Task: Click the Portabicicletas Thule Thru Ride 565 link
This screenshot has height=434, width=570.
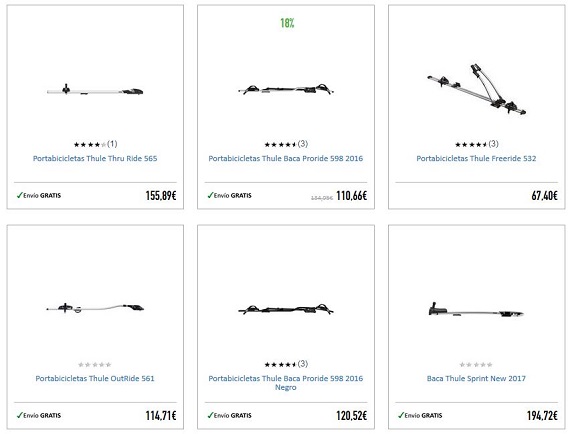Action: tap(95, 158)
